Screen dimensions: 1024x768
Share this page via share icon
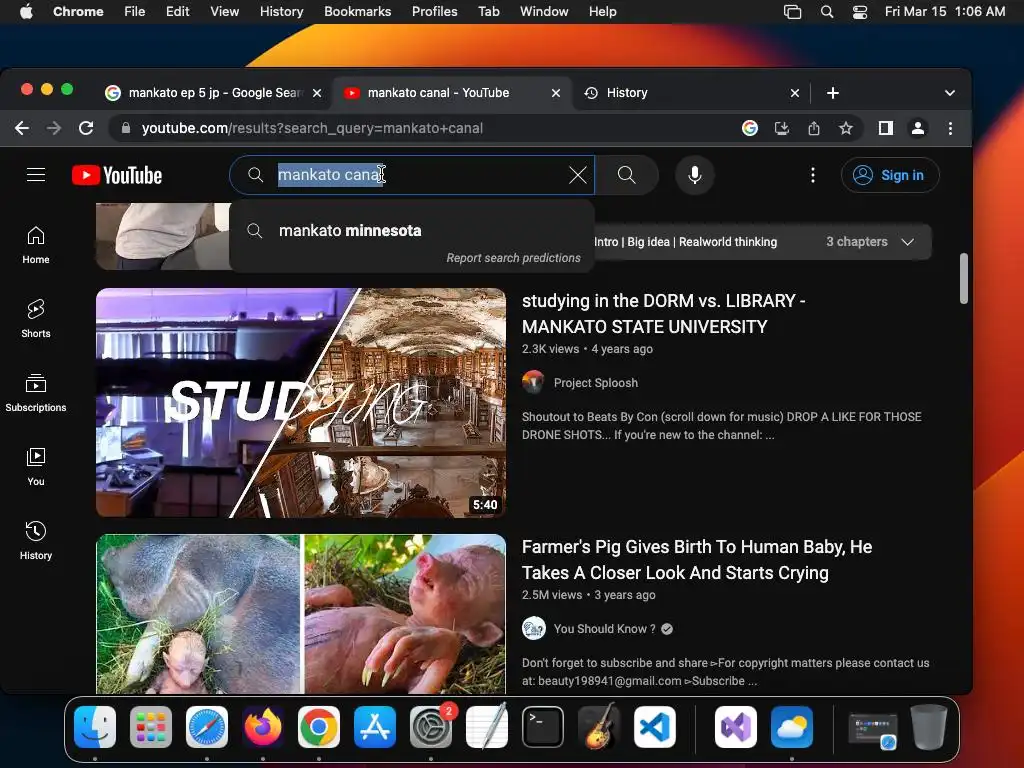814,128
